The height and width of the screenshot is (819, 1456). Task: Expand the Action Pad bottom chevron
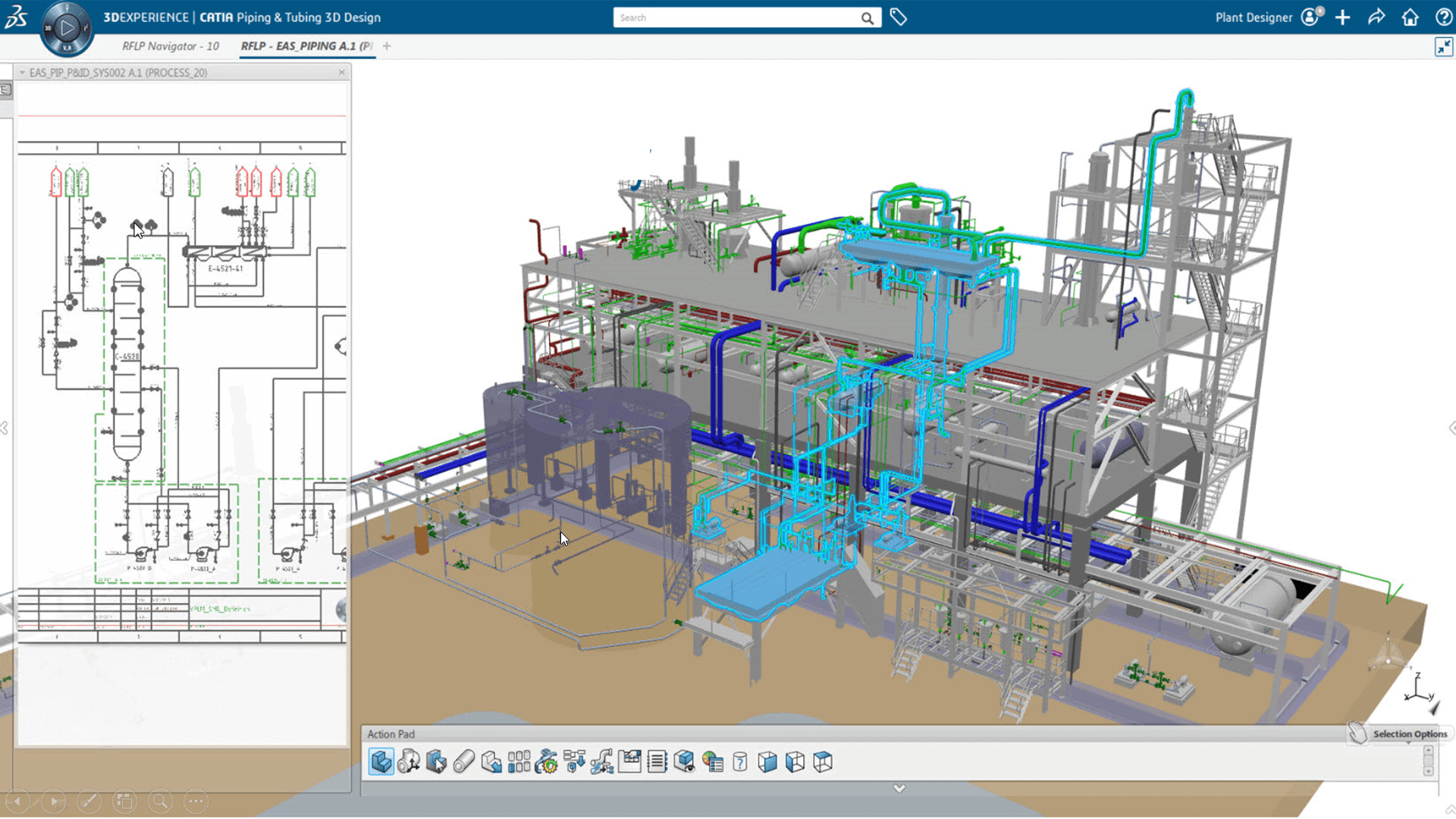899,789
